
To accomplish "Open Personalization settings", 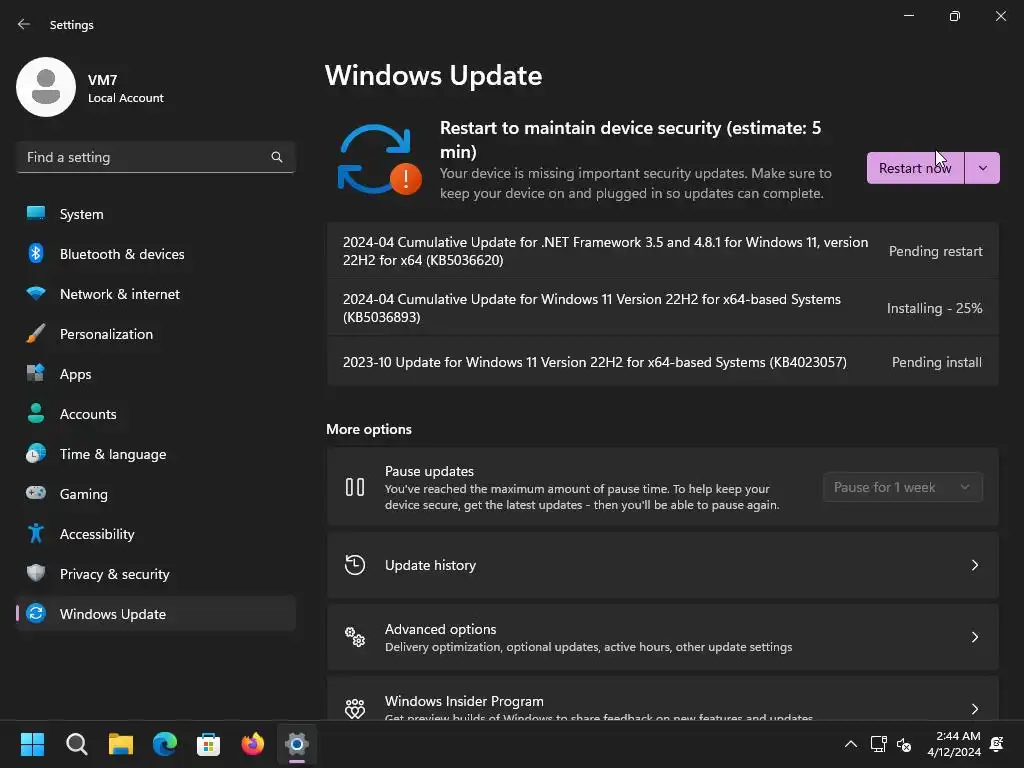I will [x=156, y=334].
